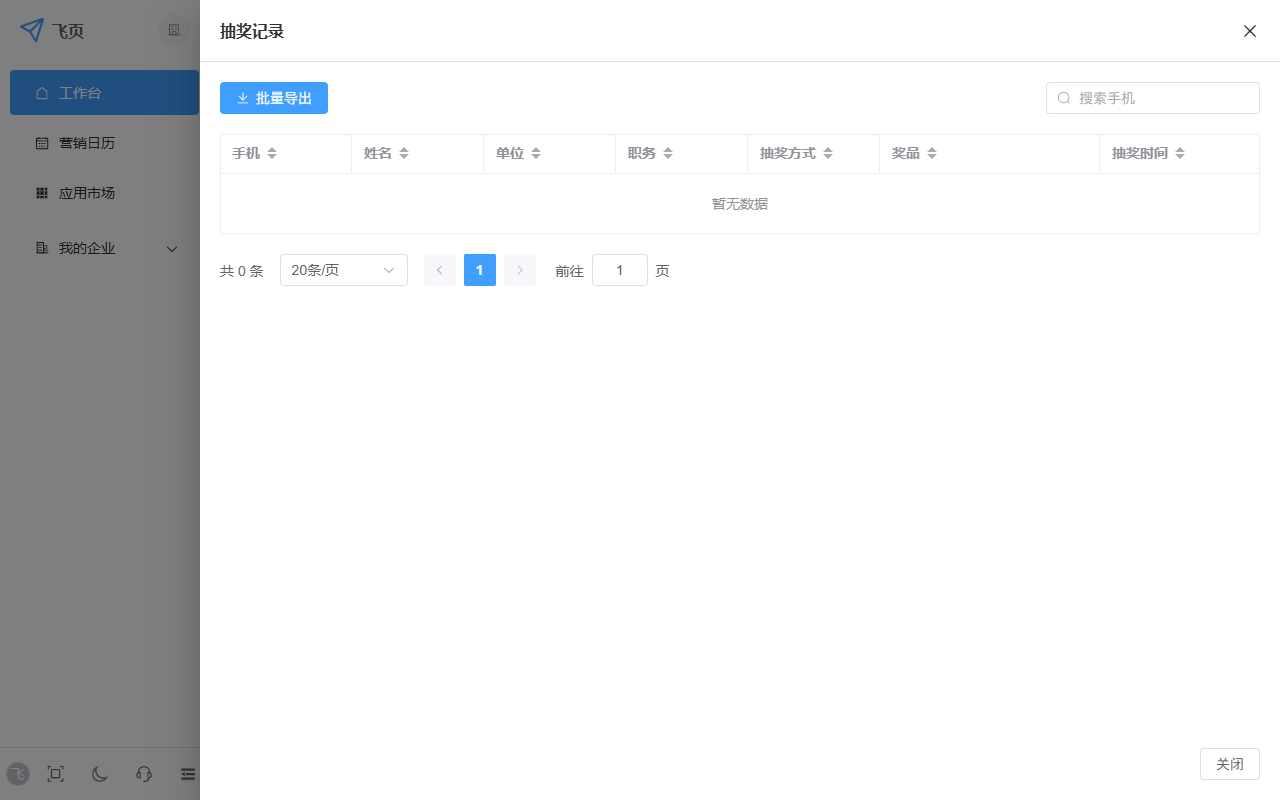
Task: Enter fullscreen mode via the frame icon
Action: pos(55,774)
